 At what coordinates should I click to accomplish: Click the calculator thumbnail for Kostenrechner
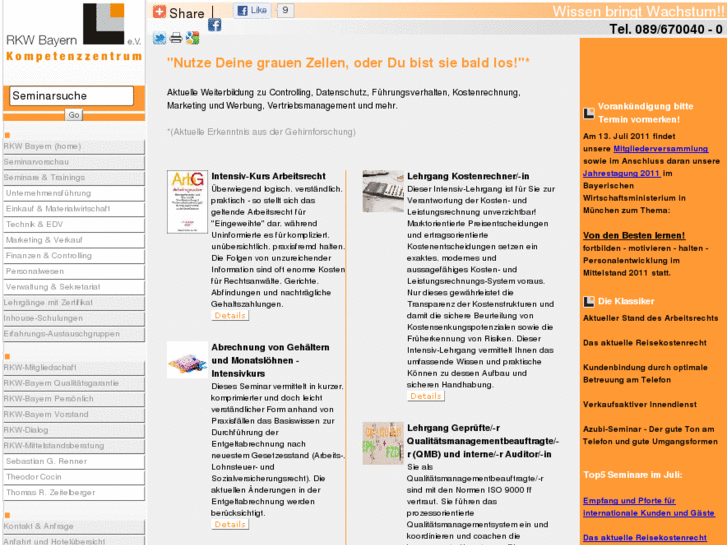pyautogui.click(x=383, y=191)
